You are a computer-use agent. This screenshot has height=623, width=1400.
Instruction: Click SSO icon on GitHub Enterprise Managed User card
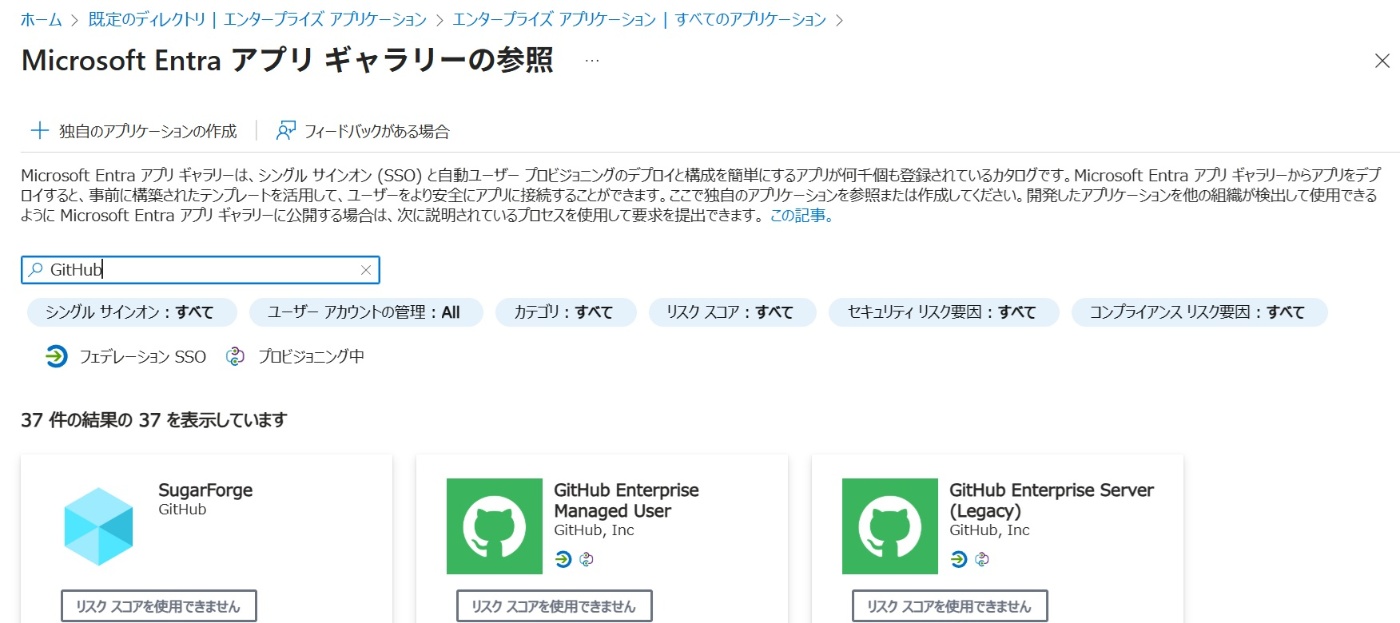point(563,559)
